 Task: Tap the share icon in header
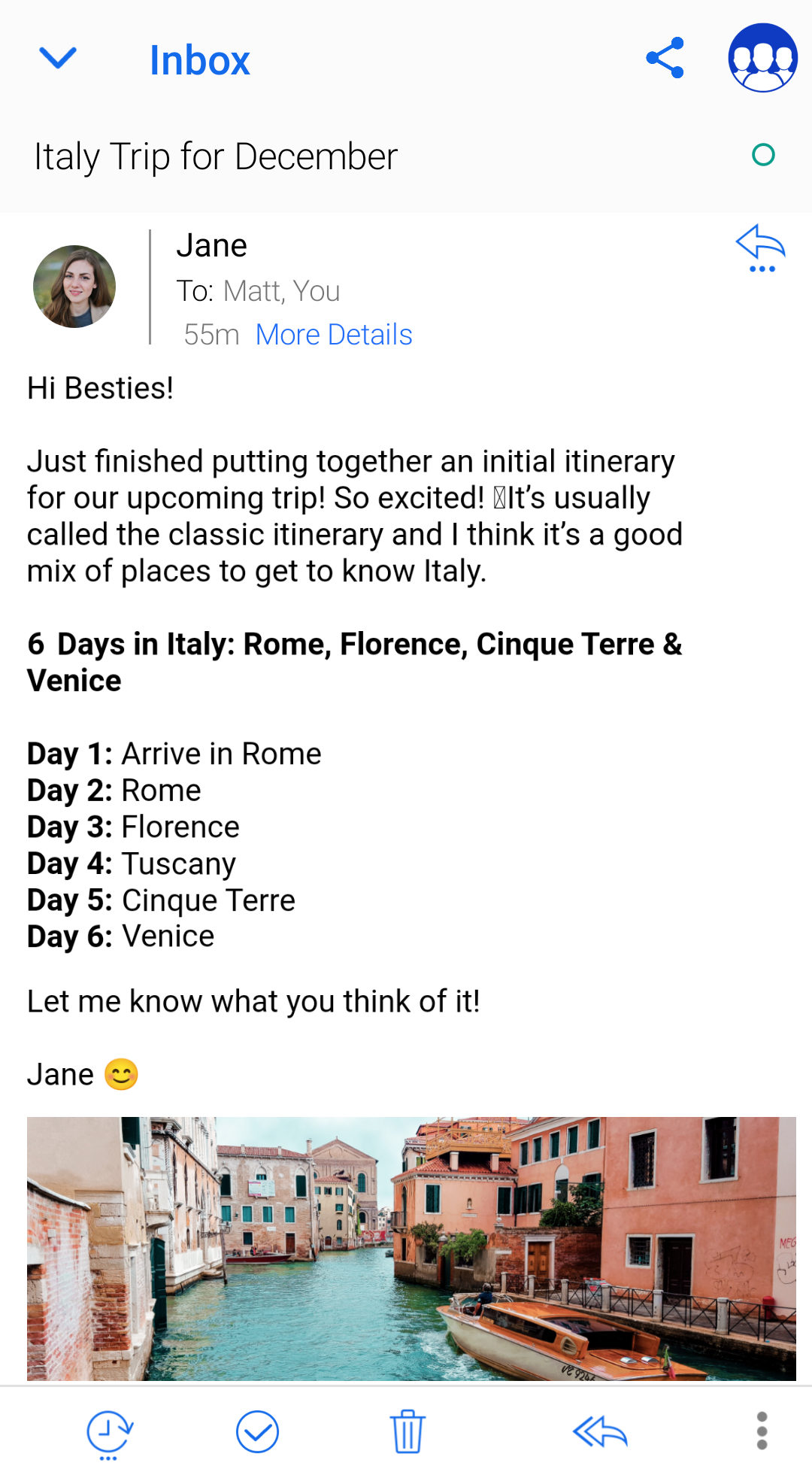[x=665, y=58]
